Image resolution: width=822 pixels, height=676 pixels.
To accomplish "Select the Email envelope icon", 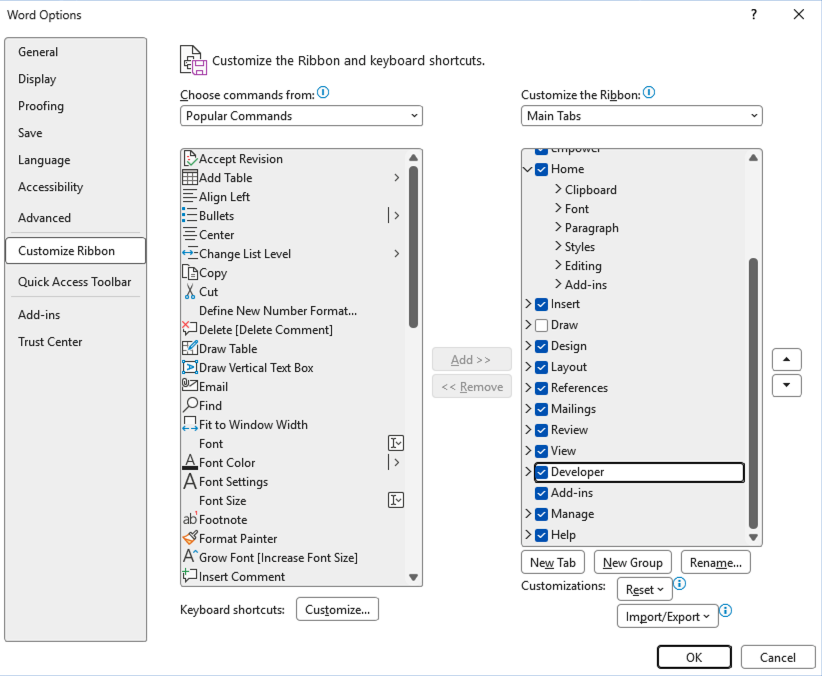I will (190, 386).
